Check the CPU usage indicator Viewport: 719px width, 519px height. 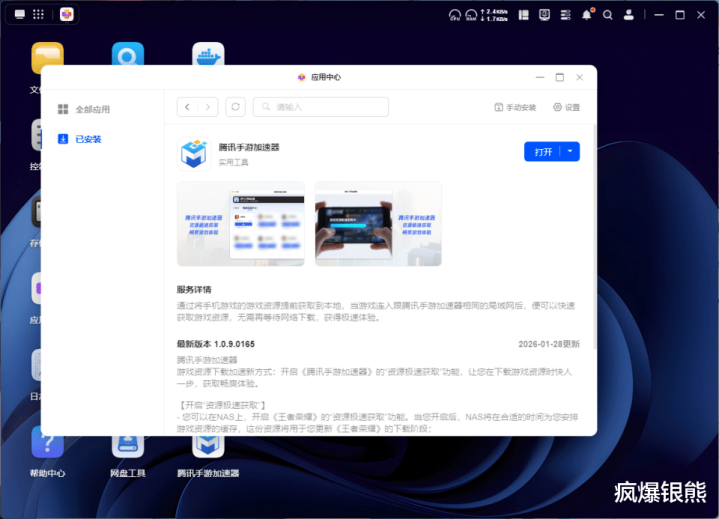pyautogui.click(x=454, y=15)
